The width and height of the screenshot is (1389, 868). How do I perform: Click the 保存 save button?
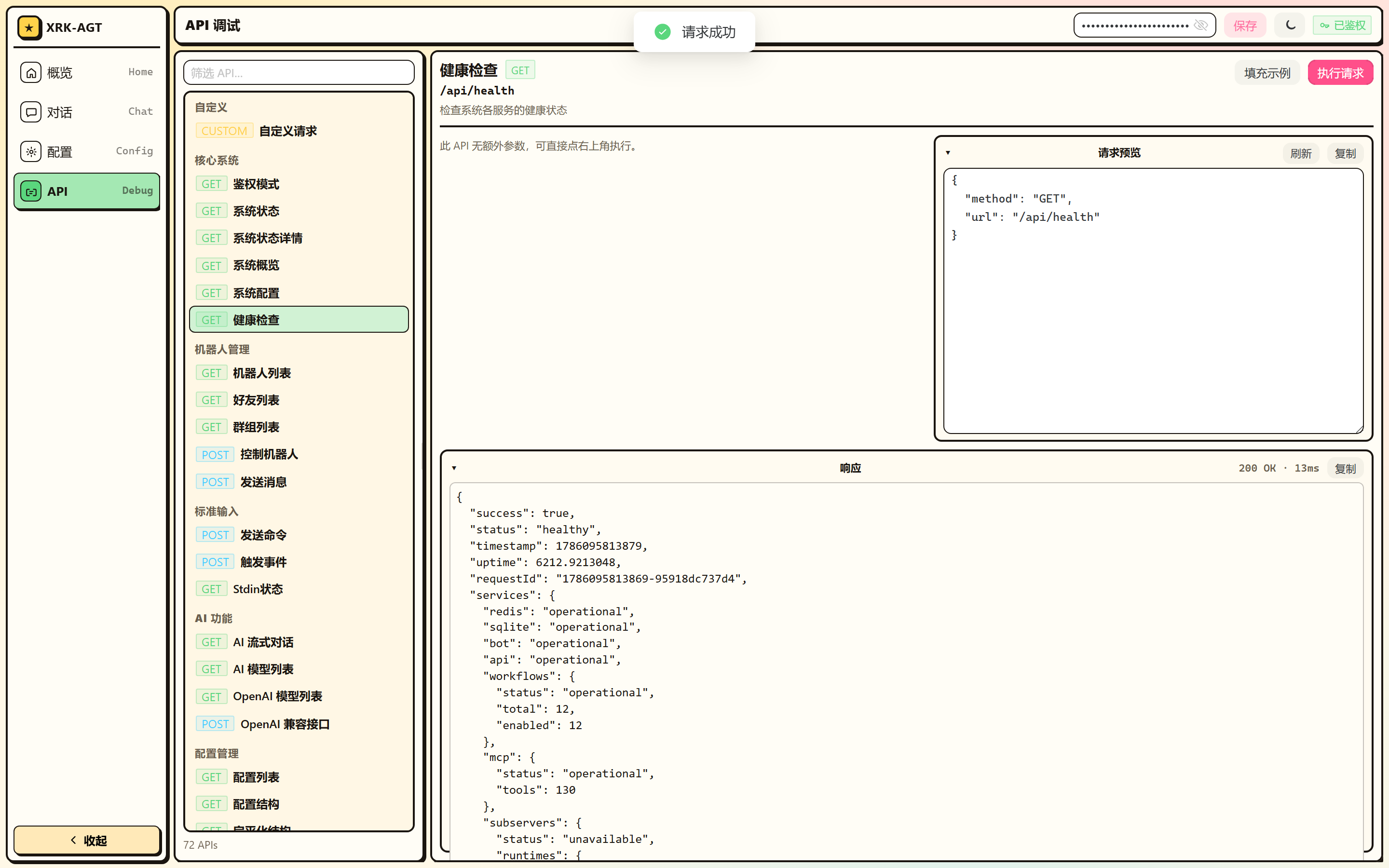point(1245,25)
